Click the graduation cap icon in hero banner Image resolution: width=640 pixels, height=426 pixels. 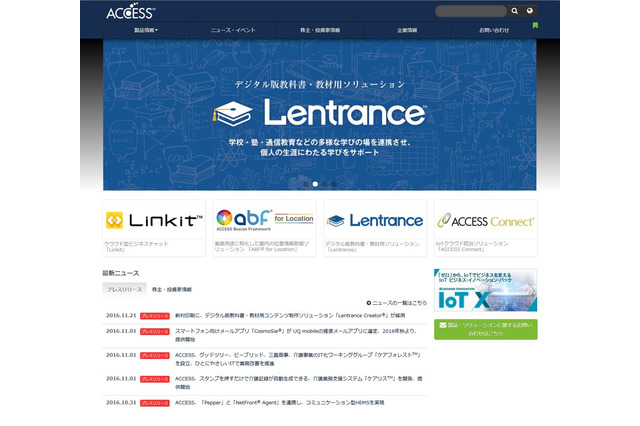[x=232, y=113]
